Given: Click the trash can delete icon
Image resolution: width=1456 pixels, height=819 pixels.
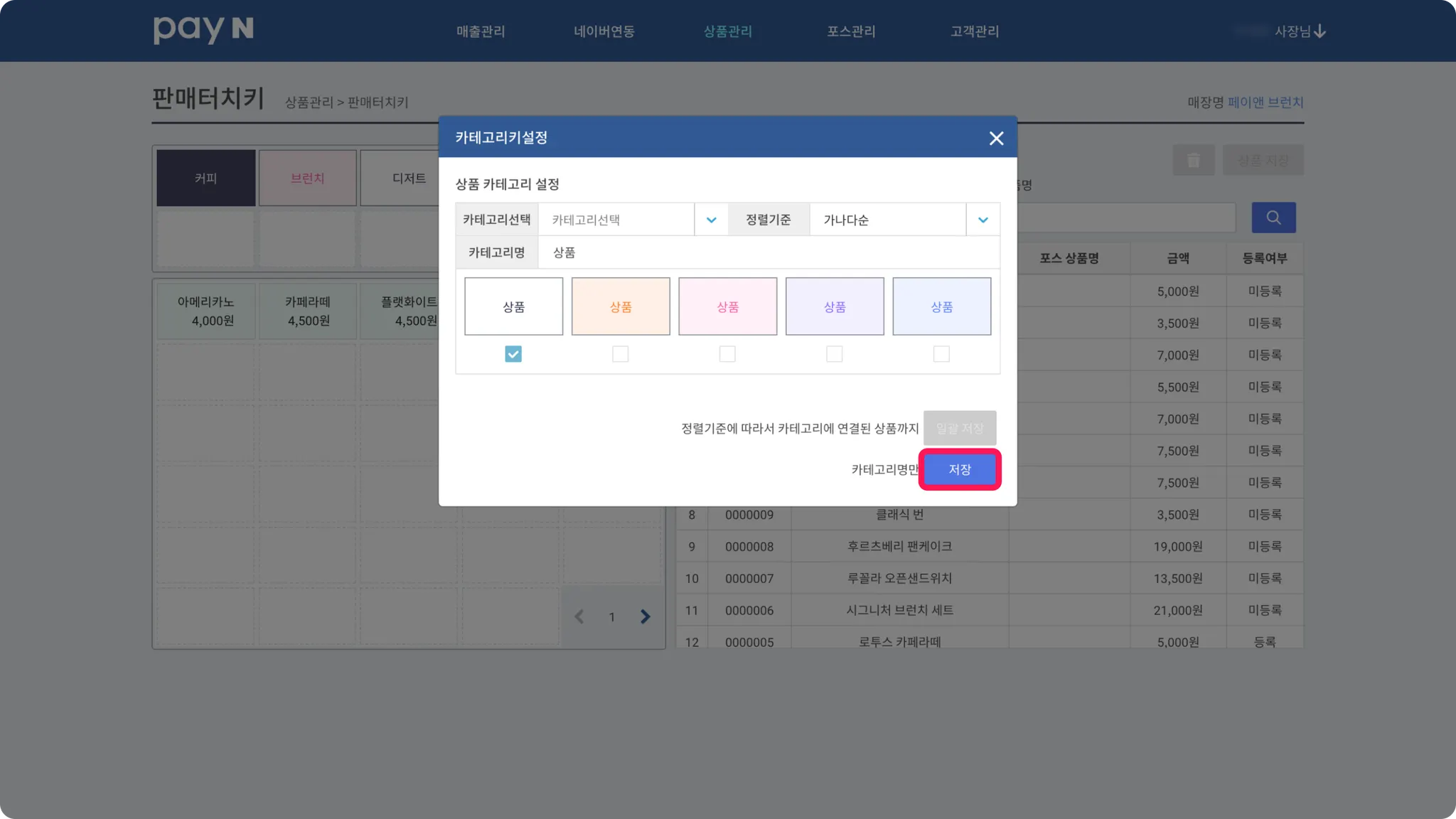Looking at the screenshot, I should click(1193, 161).
